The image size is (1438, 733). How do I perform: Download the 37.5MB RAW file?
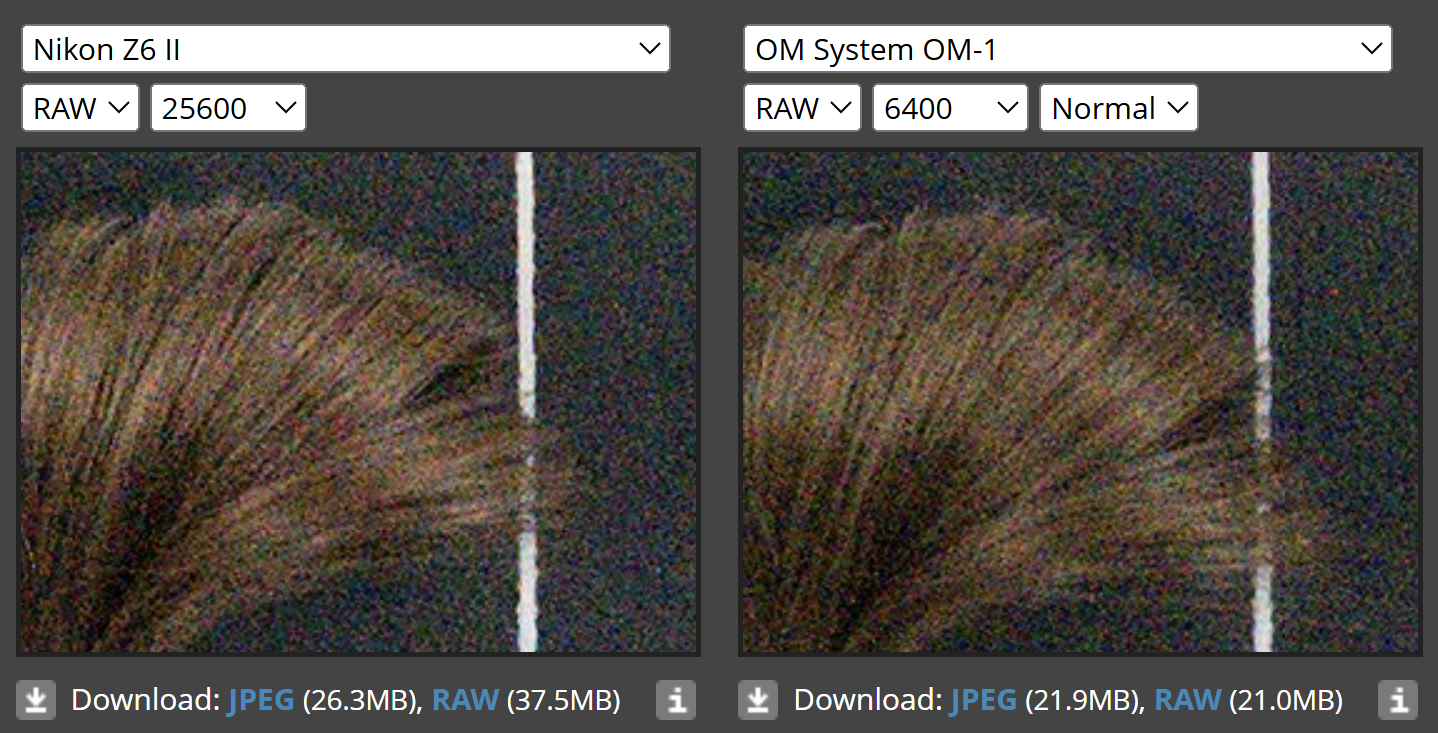pyautogui.click(x=465, y=701)
